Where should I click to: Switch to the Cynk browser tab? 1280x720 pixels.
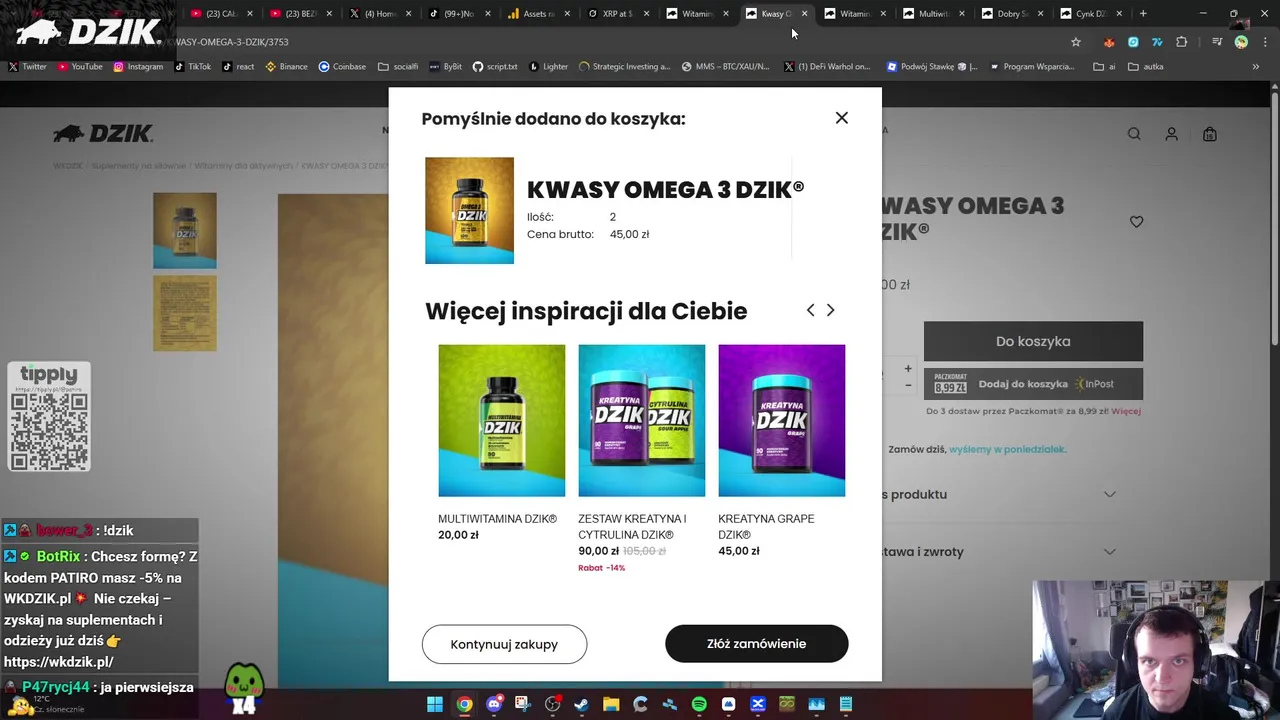(1092, 14)
